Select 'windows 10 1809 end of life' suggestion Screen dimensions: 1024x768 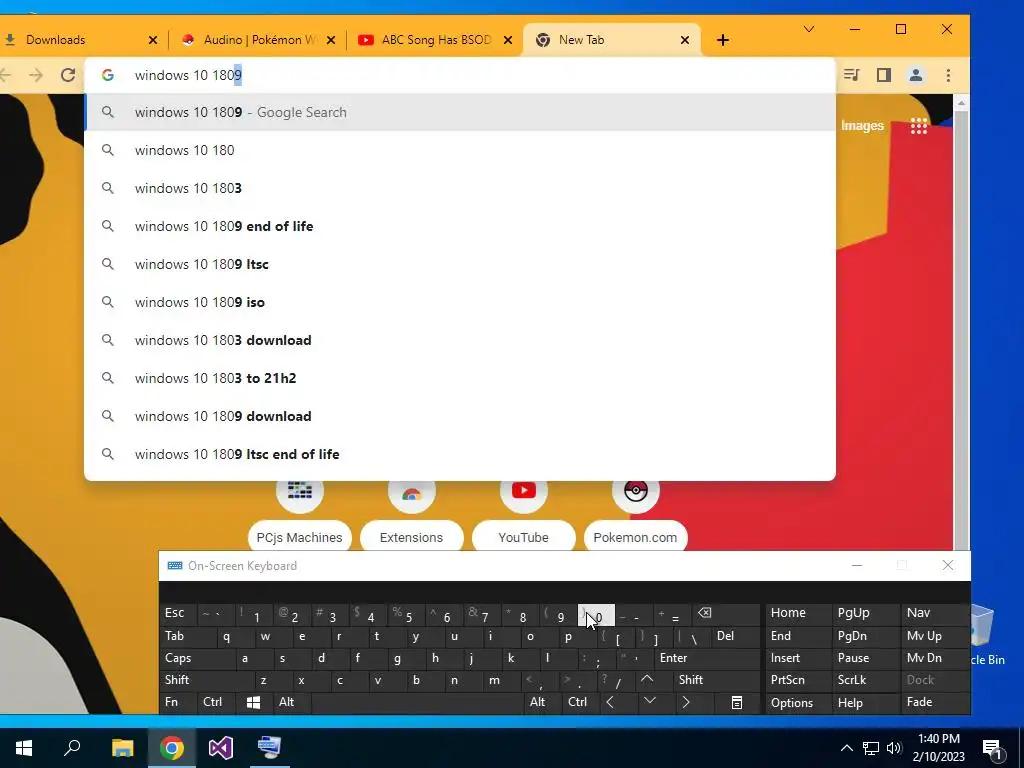click(x=460, y=226)
